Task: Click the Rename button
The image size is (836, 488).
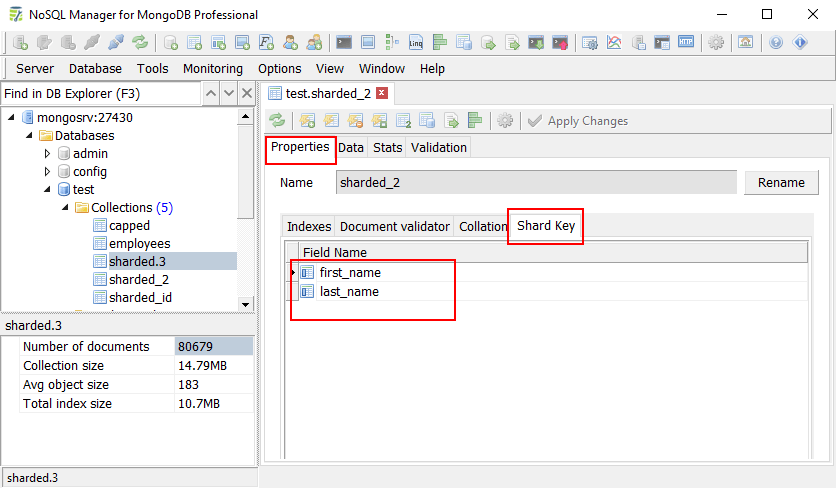Action: coord(781,183)
